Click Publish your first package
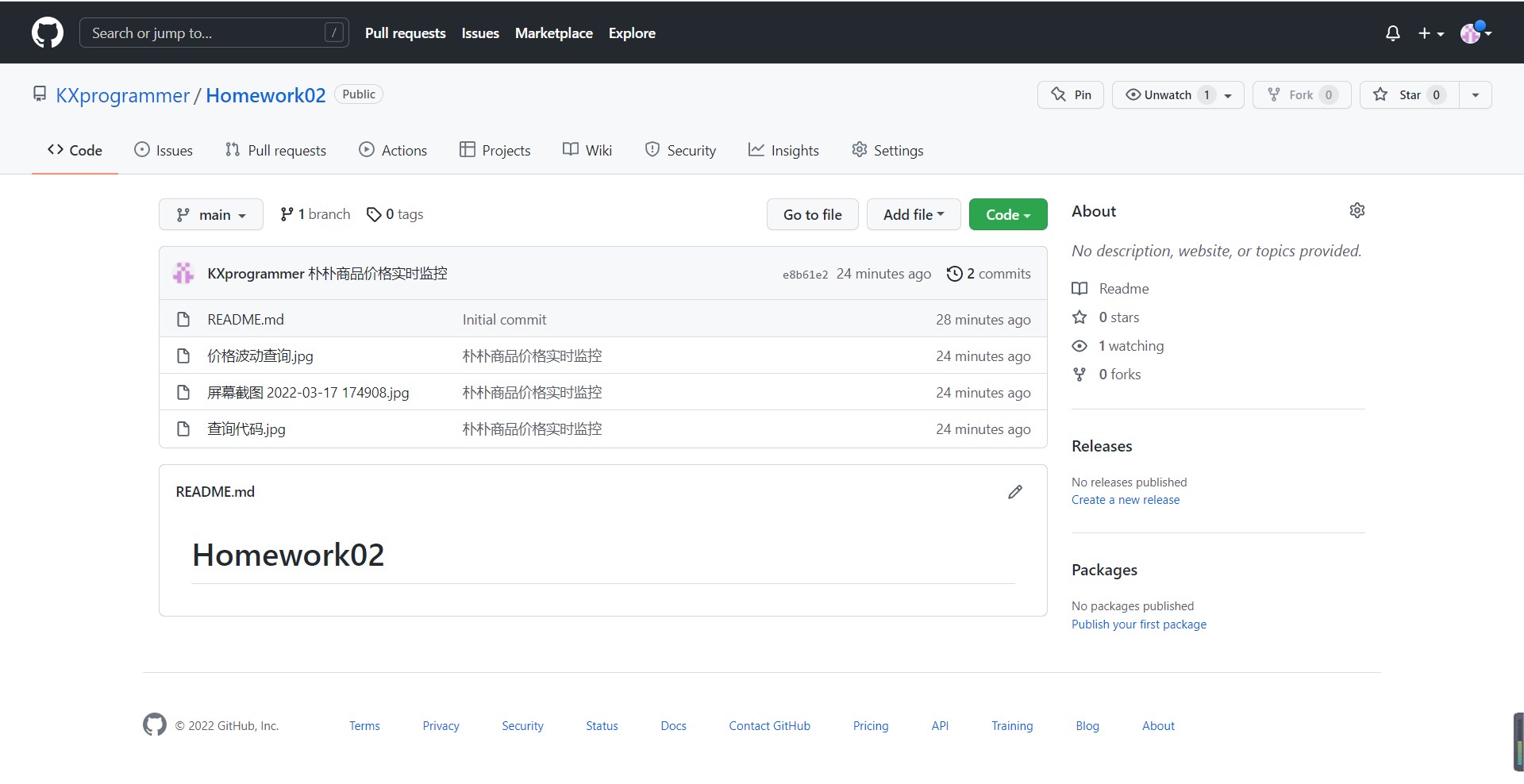This screenshot has width=1524, height=784. (x=1139, y=625)
